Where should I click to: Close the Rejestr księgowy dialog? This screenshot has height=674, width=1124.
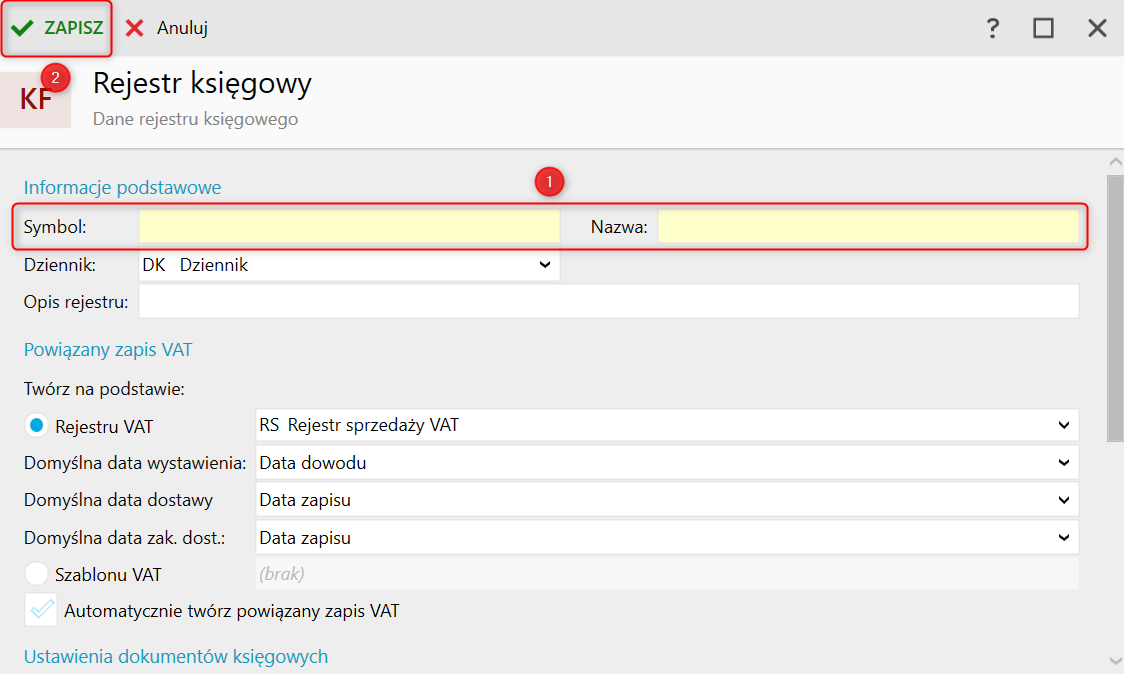click(1097, 28)
